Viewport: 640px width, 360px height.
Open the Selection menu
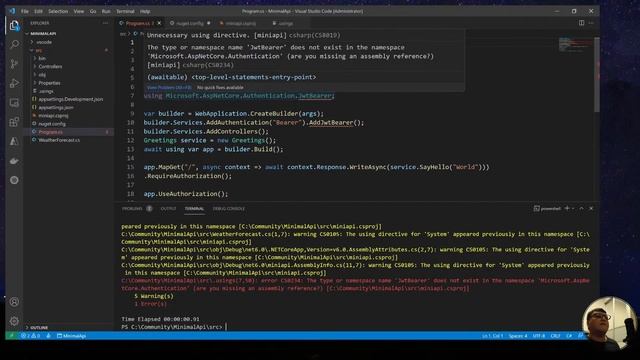pyautogui.click(x=58, y=11)
